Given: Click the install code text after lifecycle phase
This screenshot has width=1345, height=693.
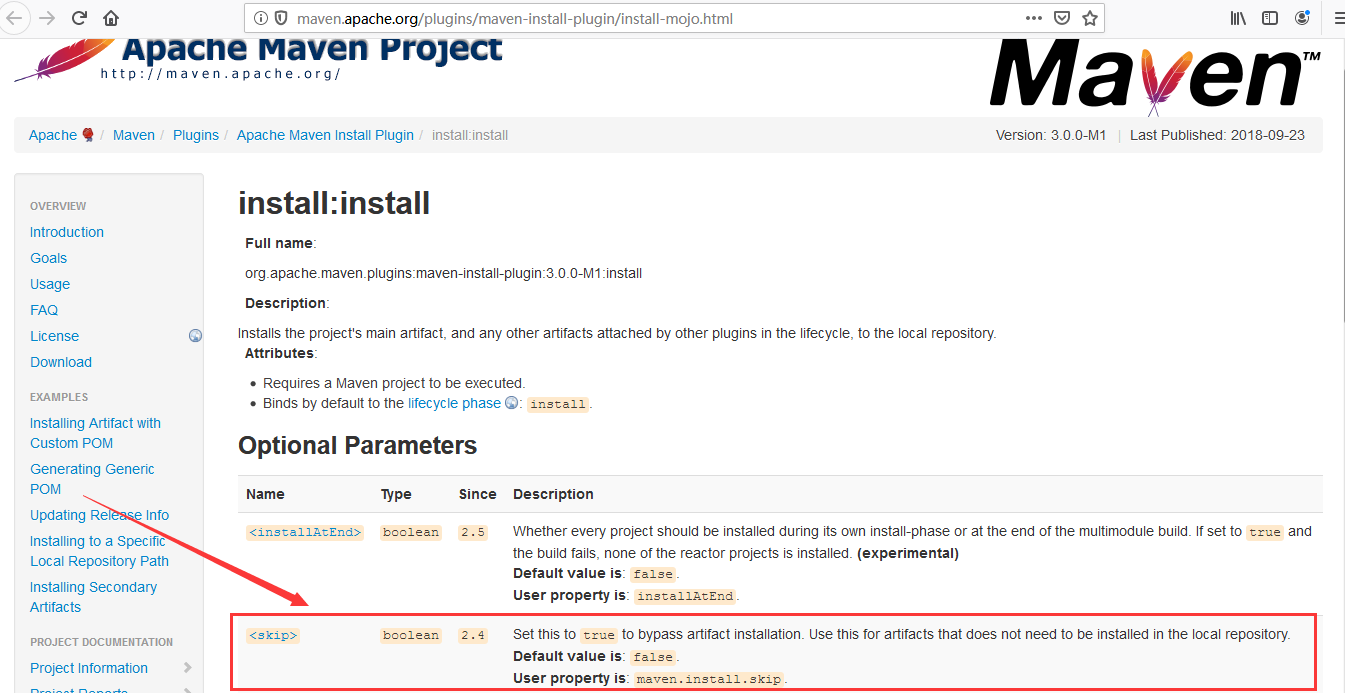Looking at the screenshot, I should 558,404.
